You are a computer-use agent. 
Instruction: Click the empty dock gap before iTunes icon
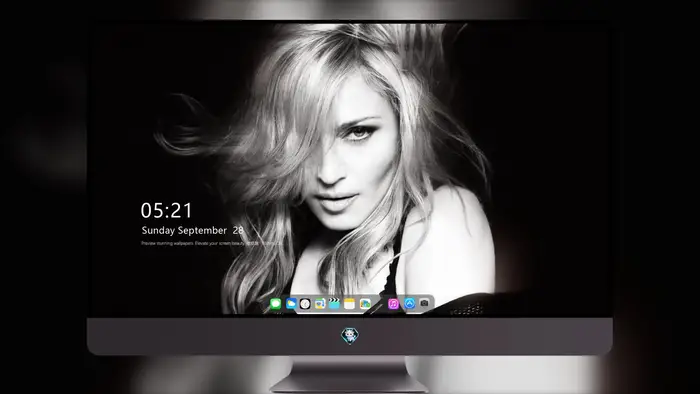379,304
